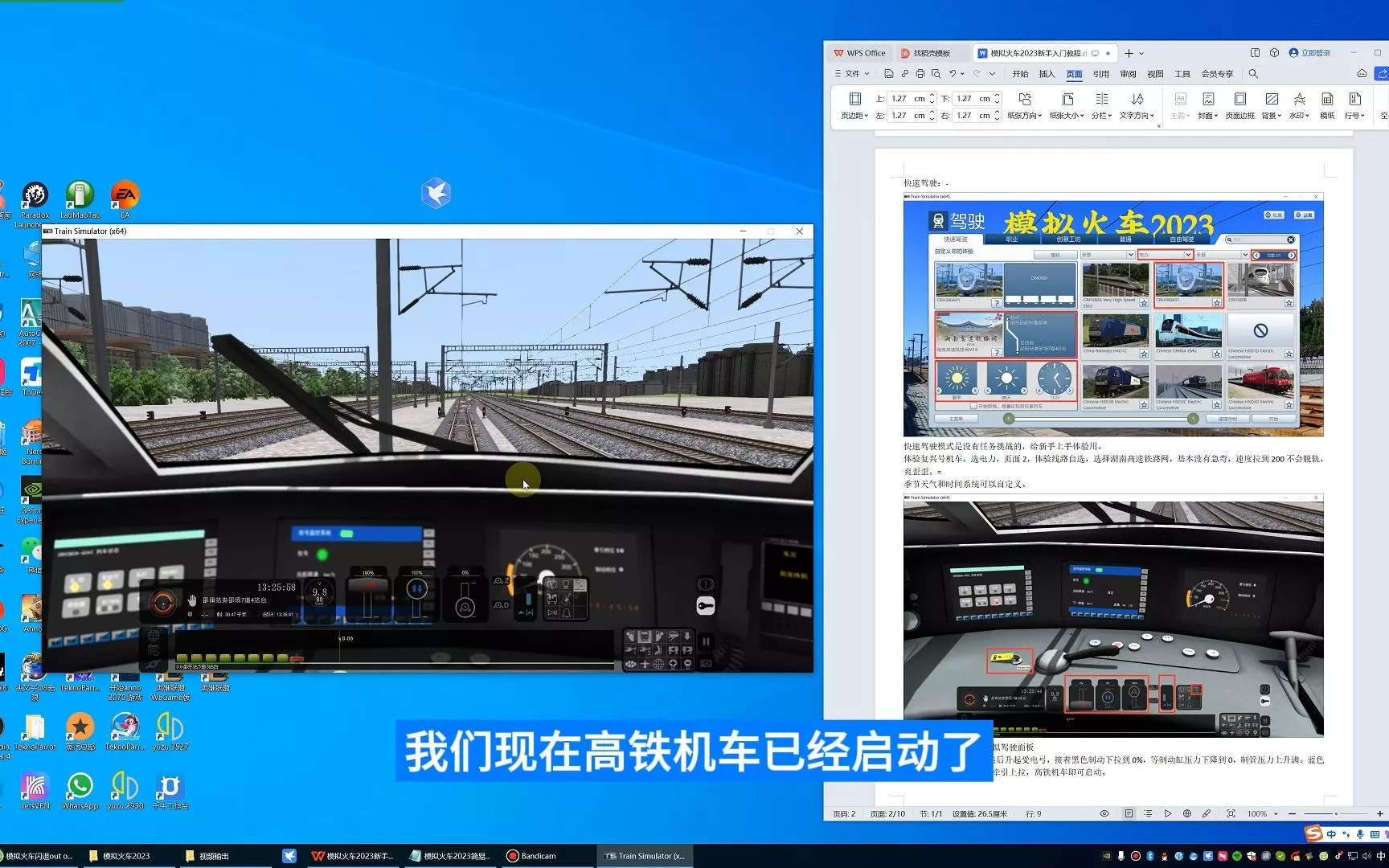1389x868 pixels.
Task: Expand 纸张大小 paper size dropdown
Action: coord(1067,116)
